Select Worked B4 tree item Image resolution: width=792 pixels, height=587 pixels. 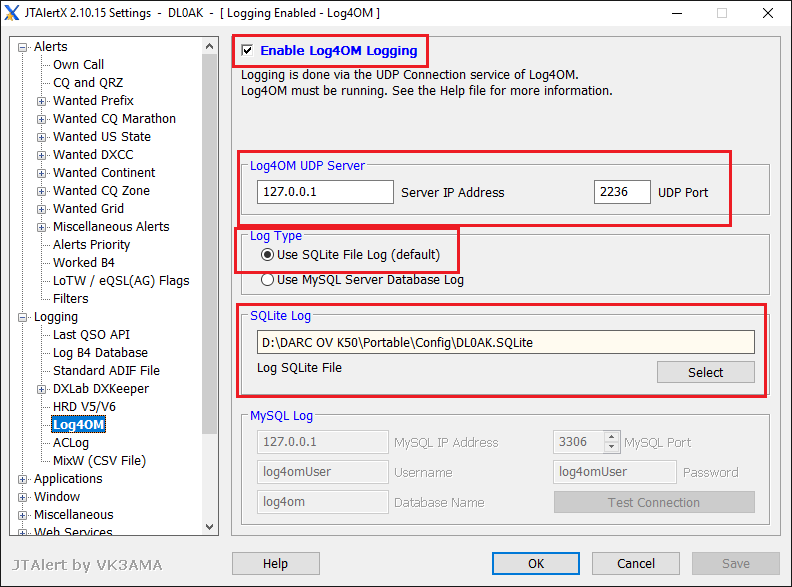tap(84, 263)
